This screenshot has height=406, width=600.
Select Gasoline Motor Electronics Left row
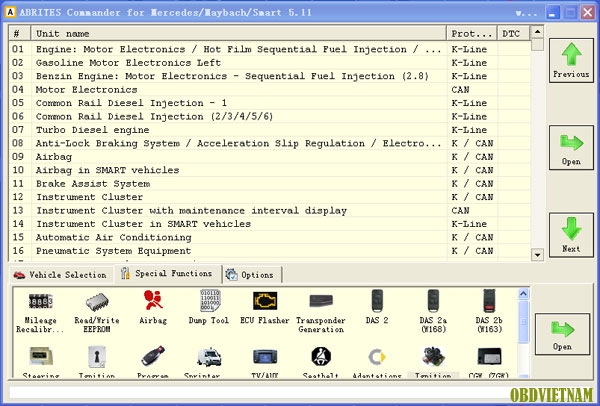pyautogui.click(x=270, y=63)
